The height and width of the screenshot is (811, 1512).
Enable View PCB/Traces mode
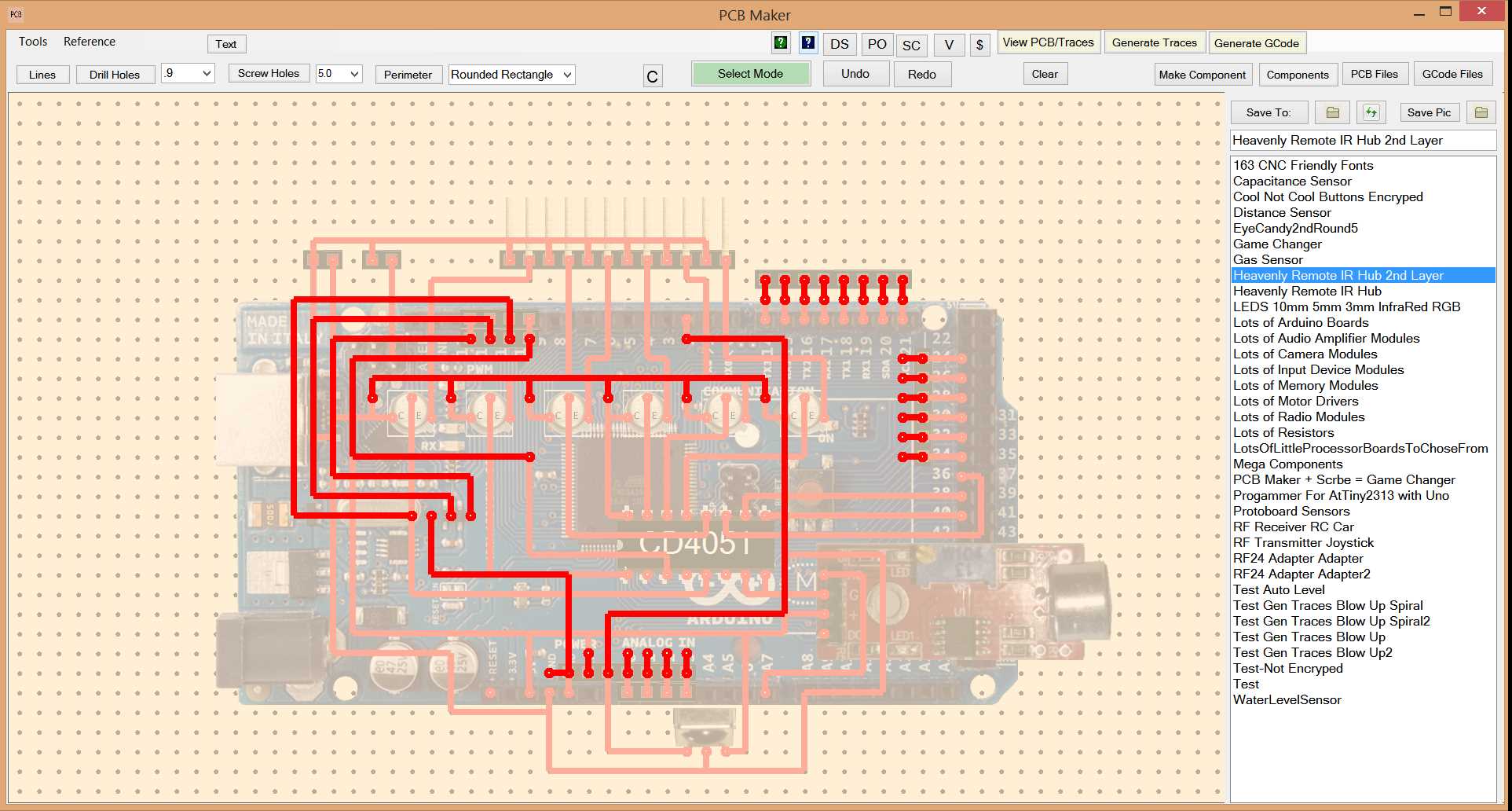[x=1049, y=42]
